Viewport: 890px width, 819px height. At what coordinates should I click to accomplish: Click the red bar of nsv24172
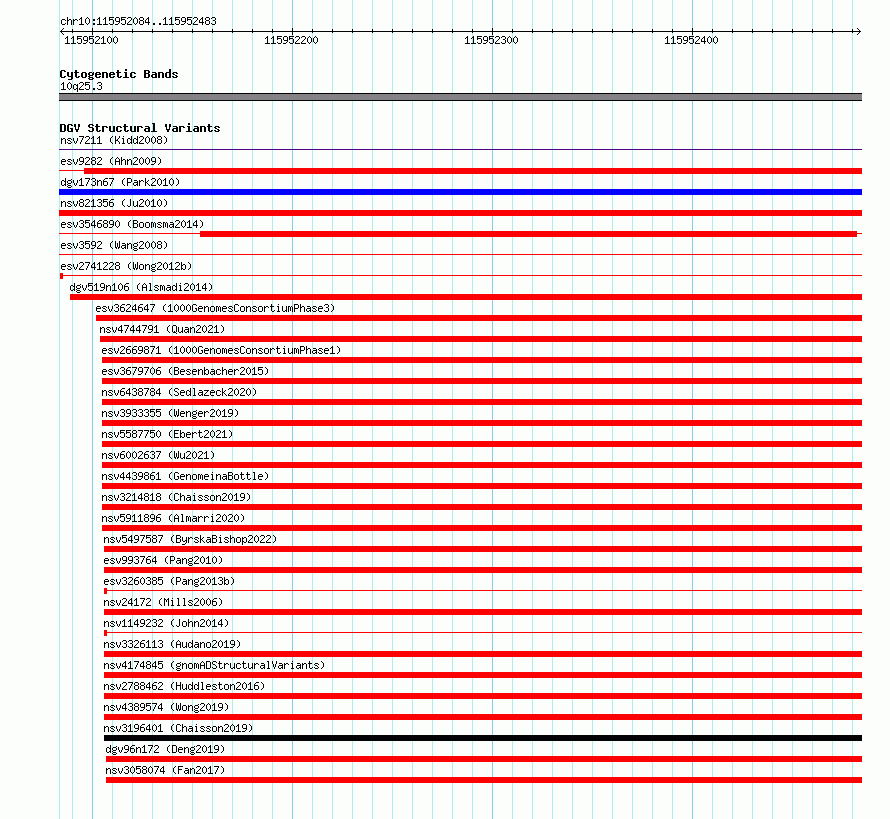(x=483, y=612)
